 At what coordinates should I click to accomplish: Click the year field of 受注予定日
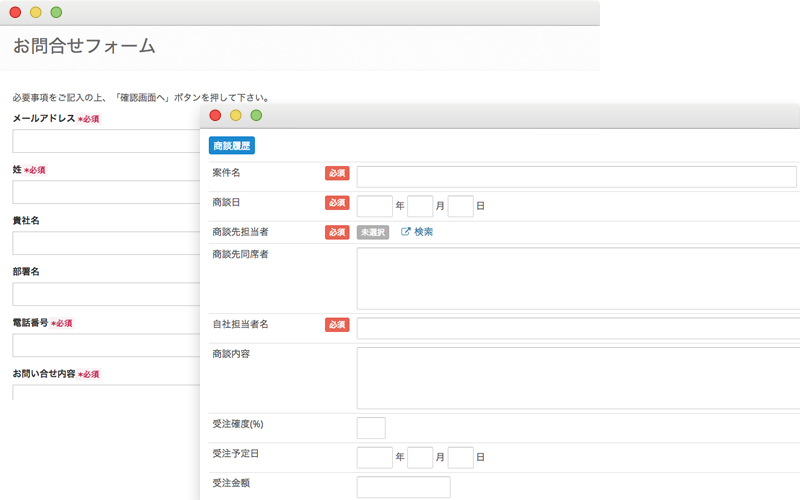(x=374, y=458)
